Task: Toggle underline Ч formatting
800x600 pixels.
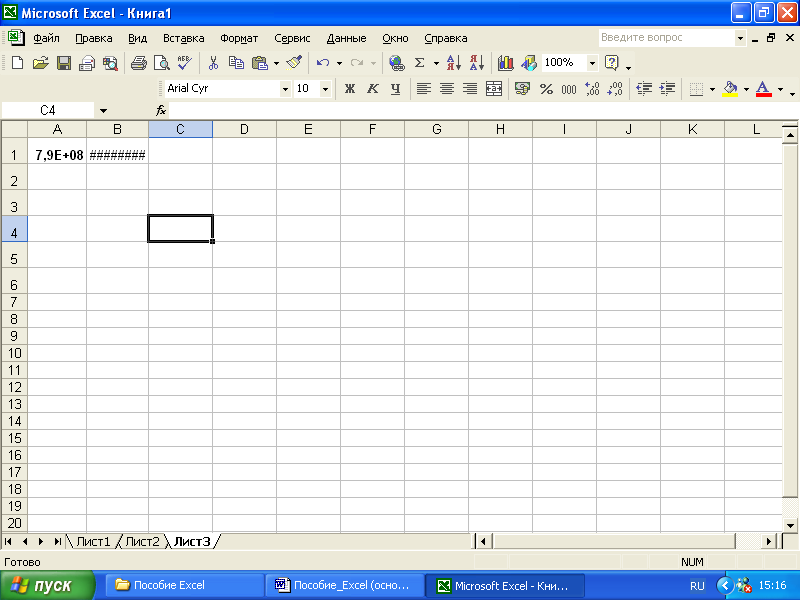Action: 395,89
